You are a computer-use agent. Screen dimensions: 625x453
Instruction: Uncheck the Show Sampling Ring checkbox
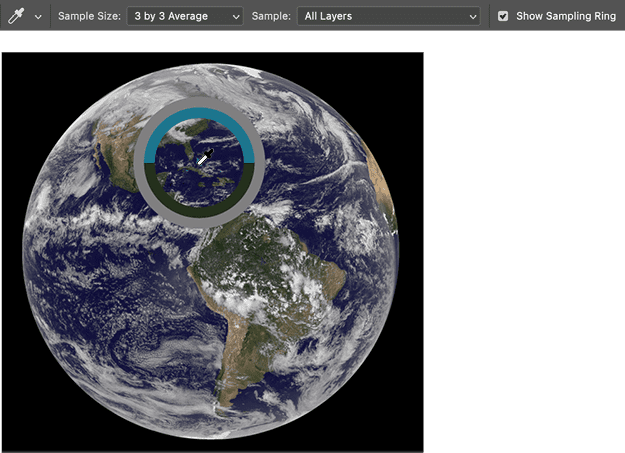click(503, 17)
